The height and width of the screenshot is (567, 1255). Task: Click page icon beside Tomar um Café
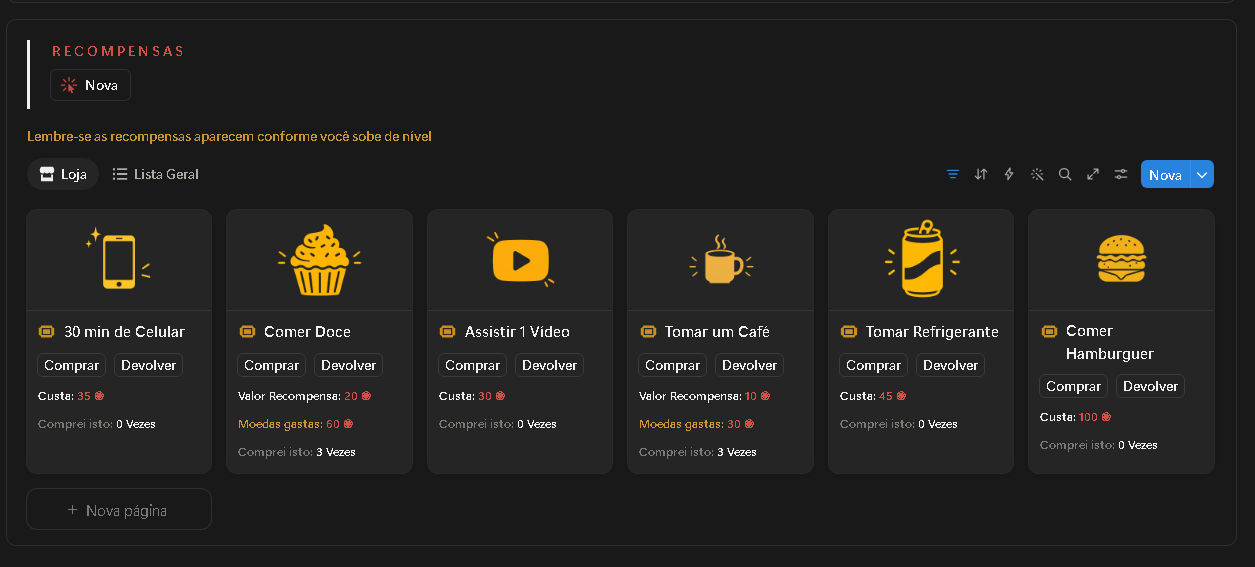648,332
